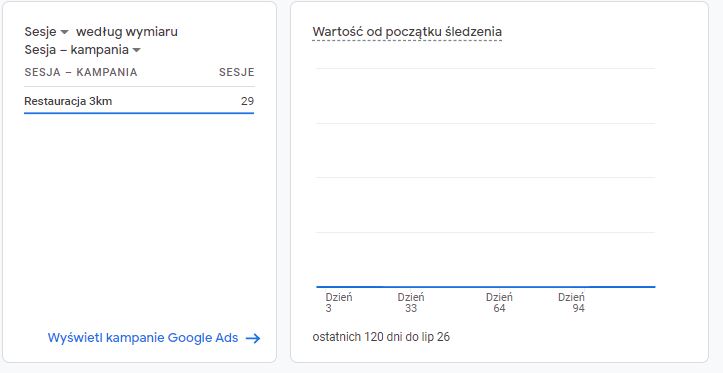Image resolution: width=723 pixels, height=373 pixels.
Task: Click the blue line in lifetime value chart
Action: (486, 287)
